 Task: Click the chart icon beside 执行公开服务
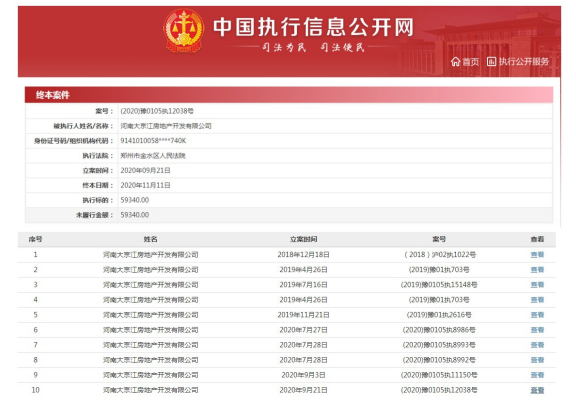(491, 62)
